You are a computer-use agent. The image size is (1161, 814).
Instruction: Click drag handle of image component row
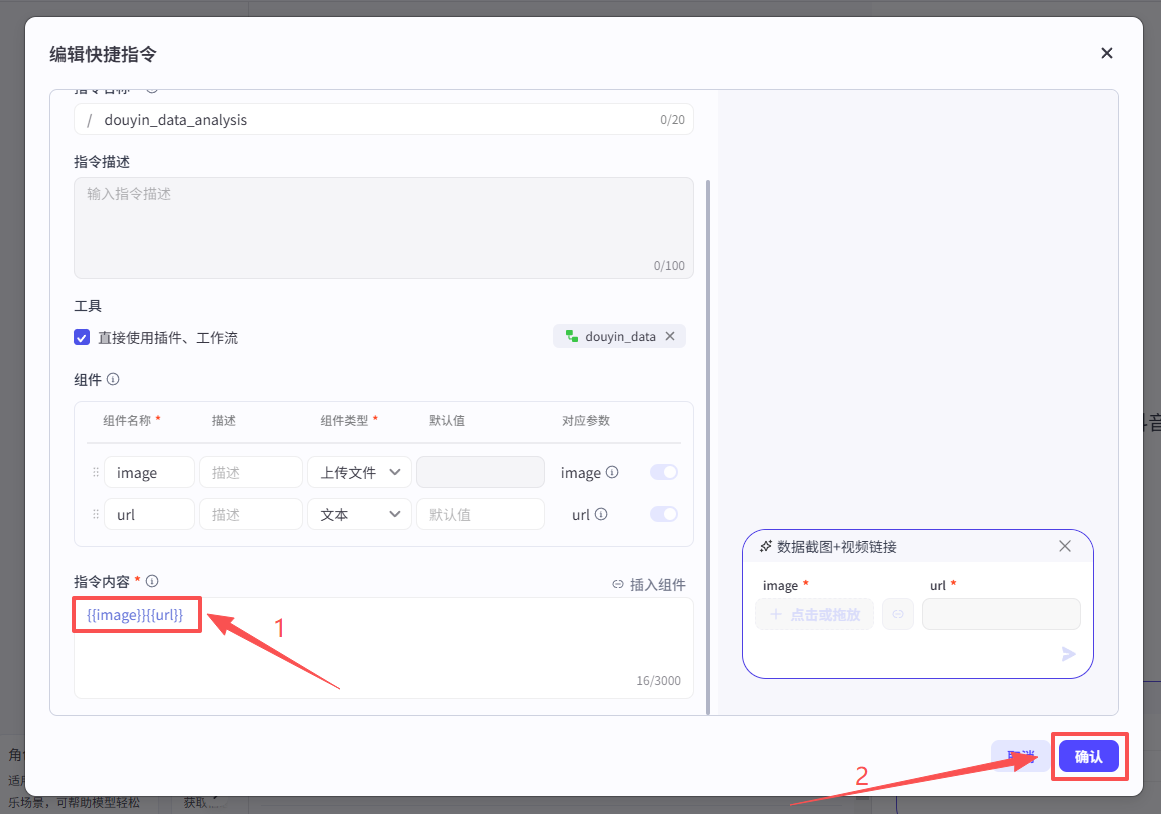(96, 473)
